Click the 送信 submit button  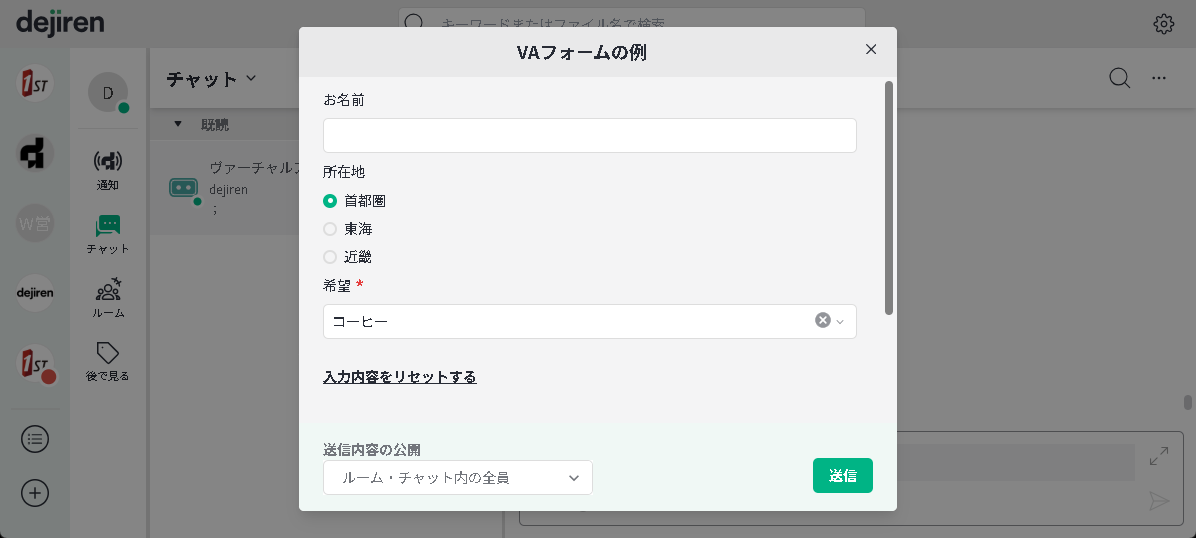tap(842, 476)
